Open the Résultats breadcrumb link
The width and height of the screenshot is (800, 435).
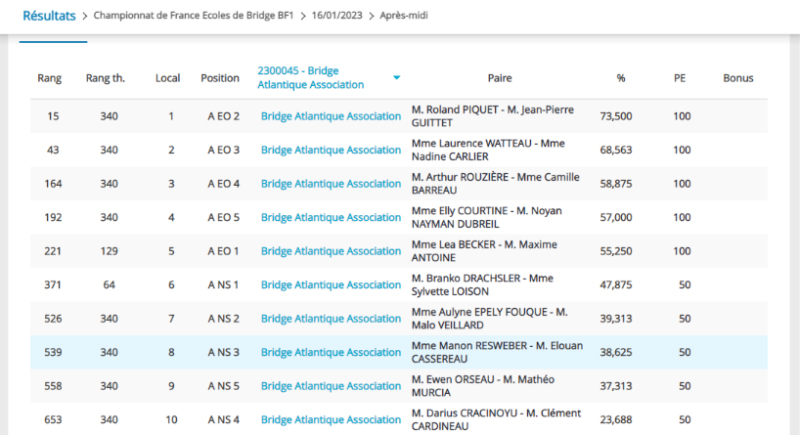[49, 16]
